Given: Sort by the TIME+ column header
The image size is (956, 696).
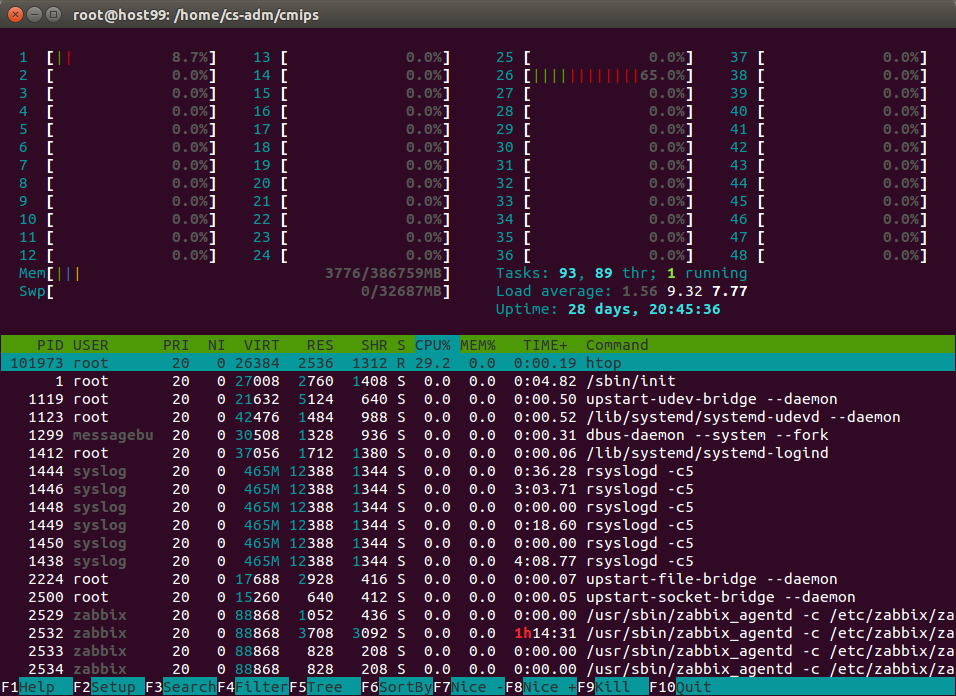Looking at the screenshot, I should coord(545,345).
